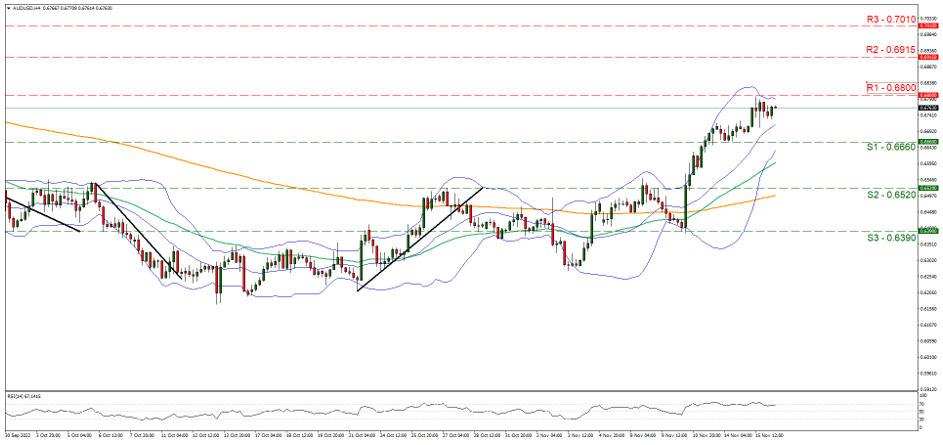Click the green 0.6660 price tag on axis
Viewport: 943px width, 445px height.
[x=927, y=142]
